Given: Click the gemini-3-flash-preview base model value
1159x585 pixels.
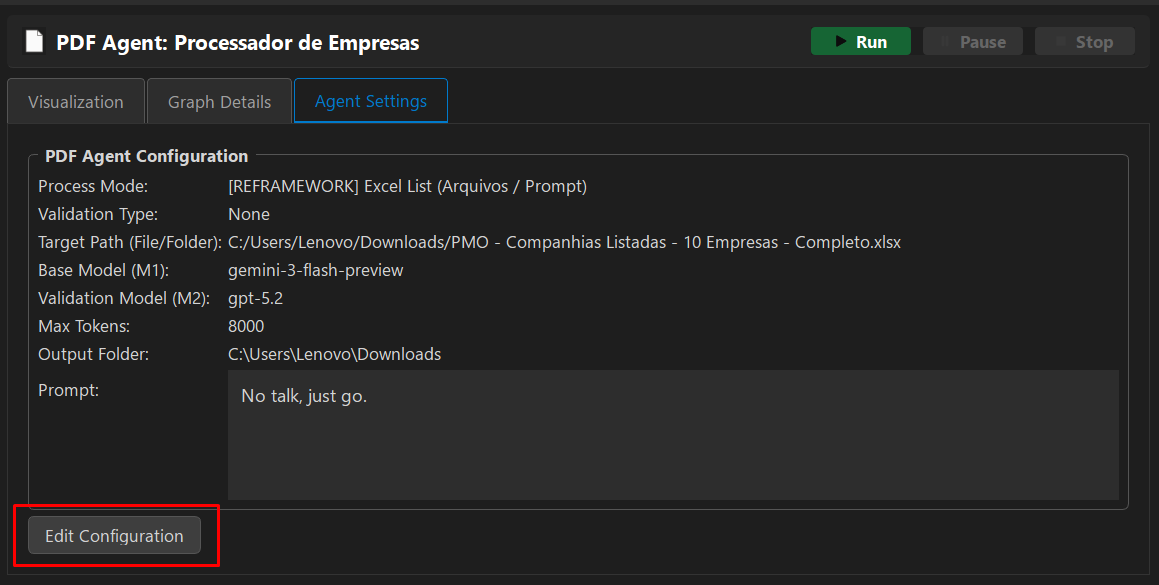Looking at the screenshot, I should (x=315, y=270).
